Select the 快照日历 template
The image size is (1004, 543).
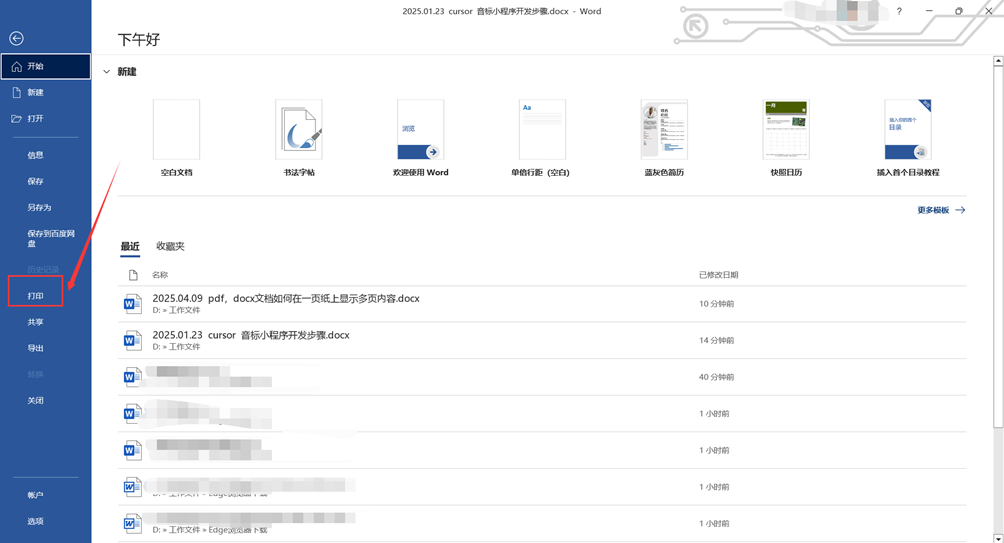[x=786, y=129]
